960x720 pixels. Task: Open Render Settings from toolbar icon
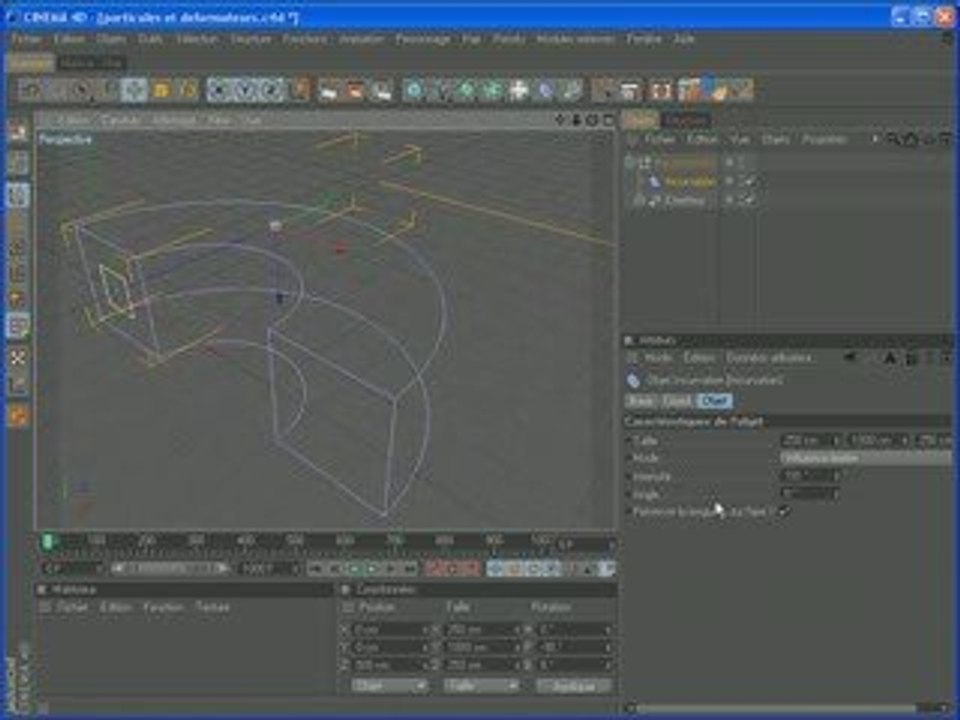click(381, 91)
